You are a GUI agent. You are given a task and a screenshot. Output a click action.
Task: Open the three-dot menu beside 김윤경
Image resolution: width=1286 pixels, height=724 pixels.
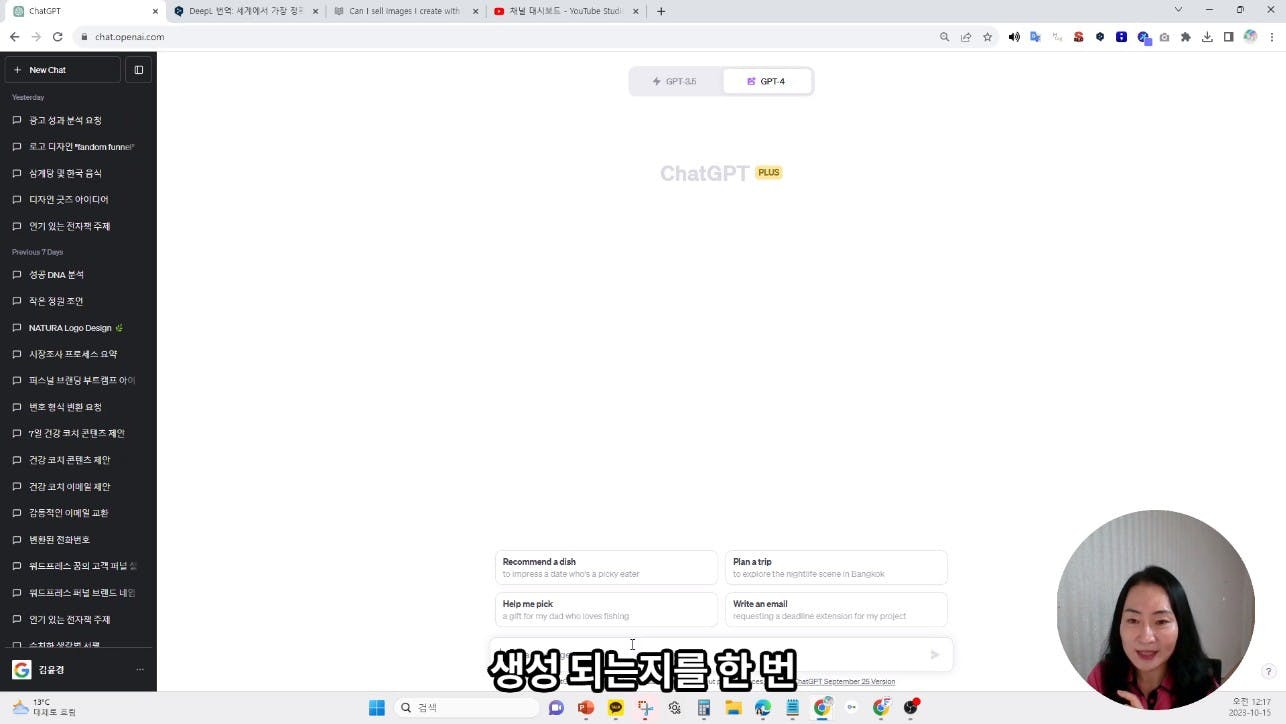pyautogui.click(x=140, y=670)
